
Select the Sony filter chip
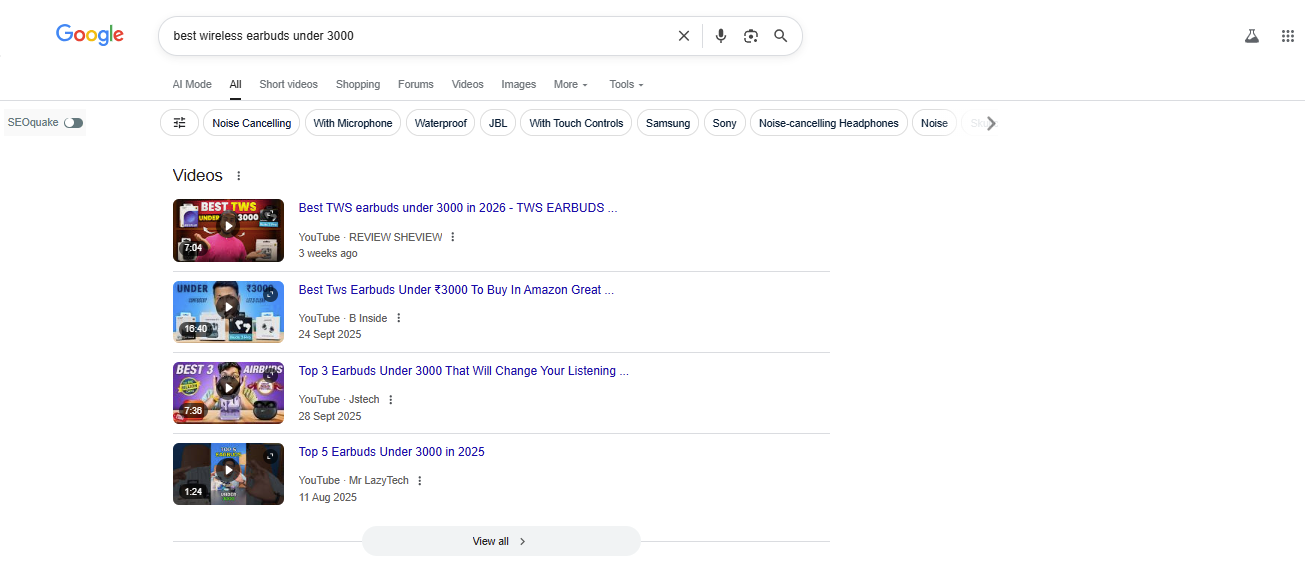coord(725,123)
